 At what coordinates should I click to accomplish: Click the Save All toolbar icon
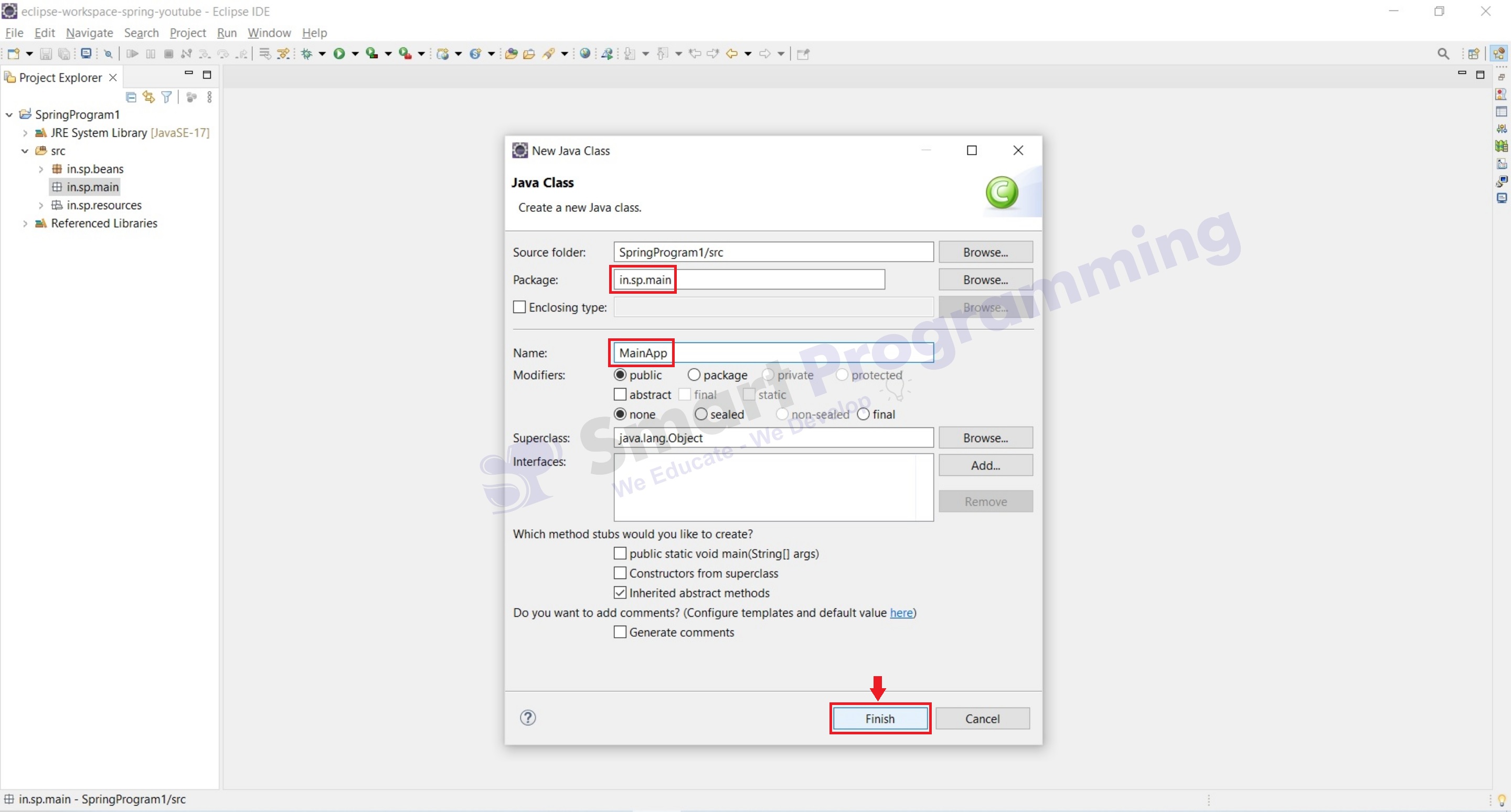click(x=64, y=54)
